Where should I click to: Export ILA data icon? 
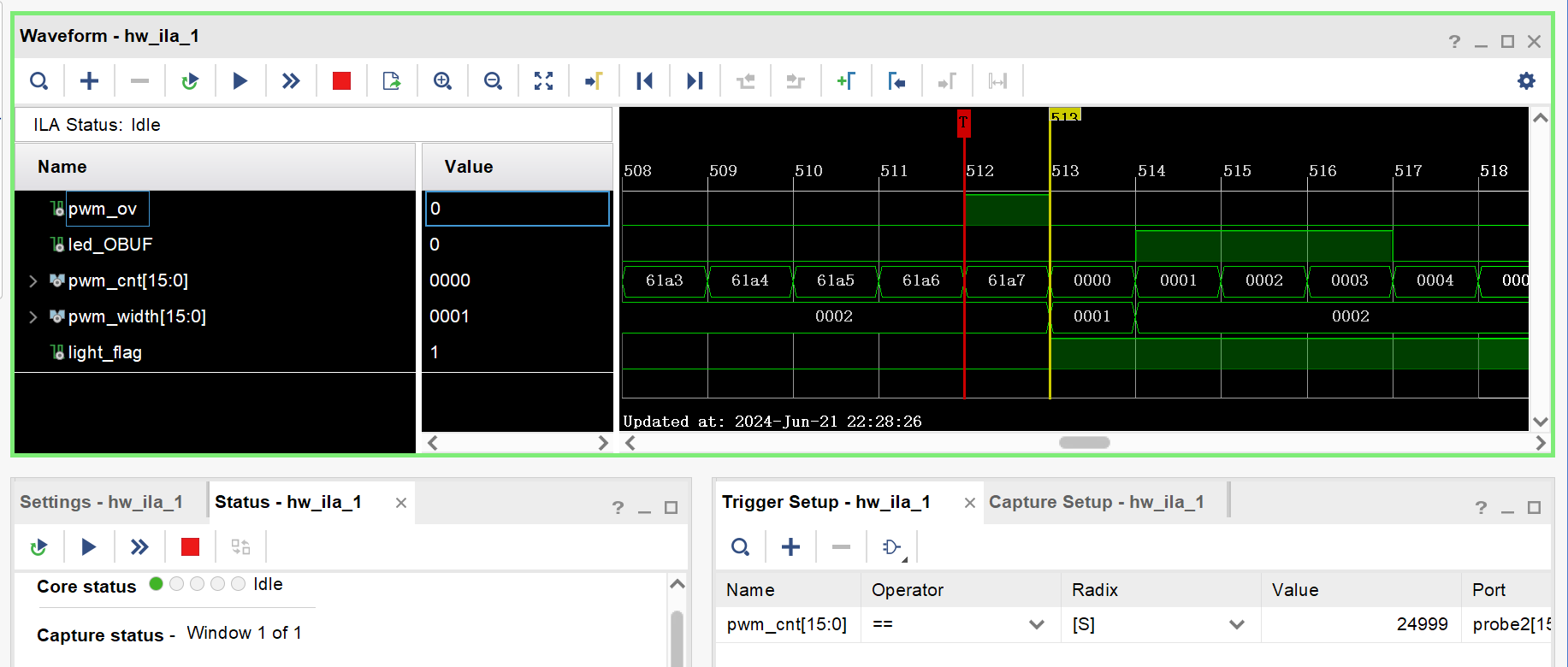(392, 81)
